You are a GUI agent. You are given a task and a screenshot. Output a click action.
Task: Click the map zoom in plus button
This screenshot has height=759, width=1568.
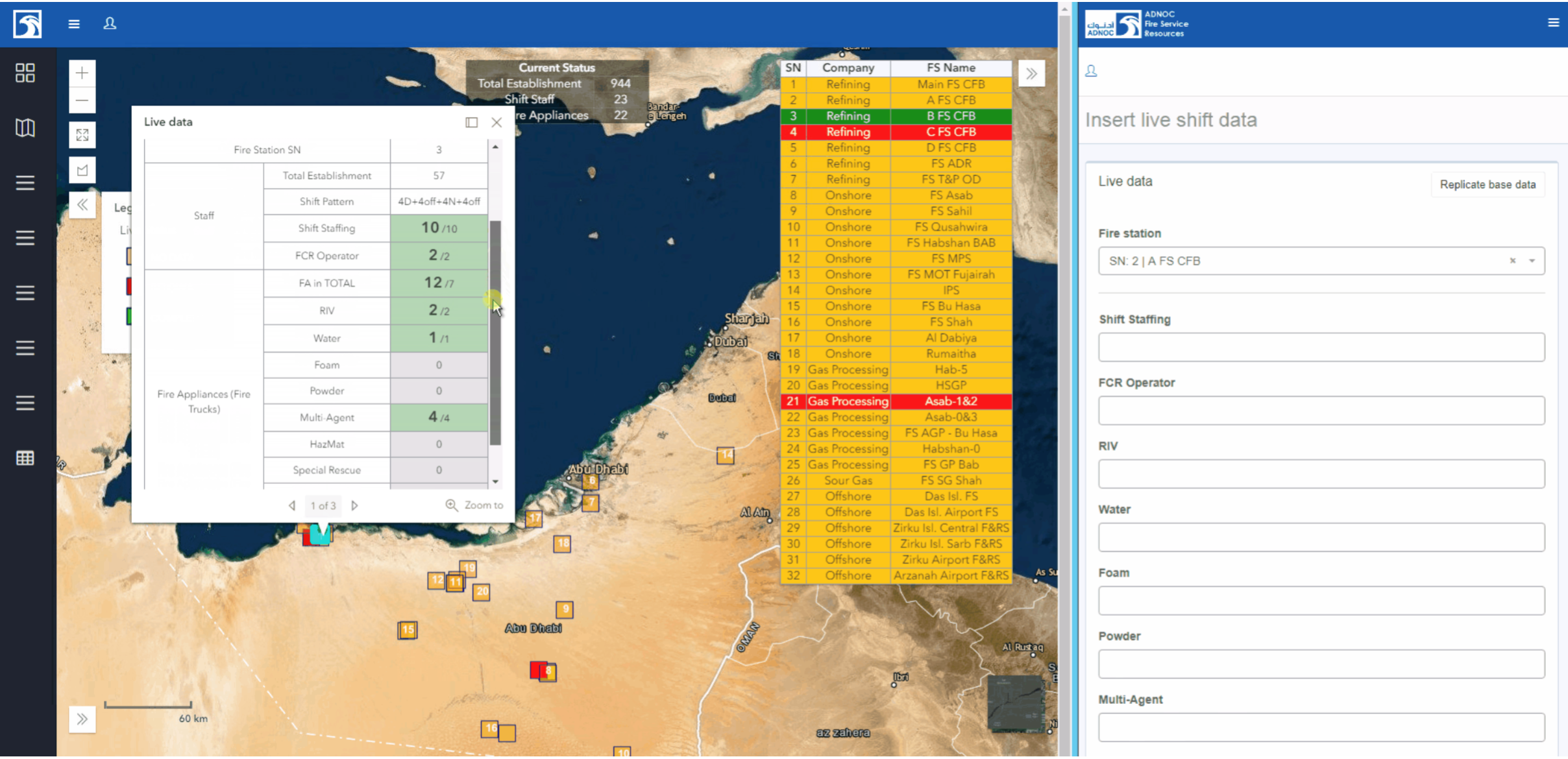click(x=82, y=73)
